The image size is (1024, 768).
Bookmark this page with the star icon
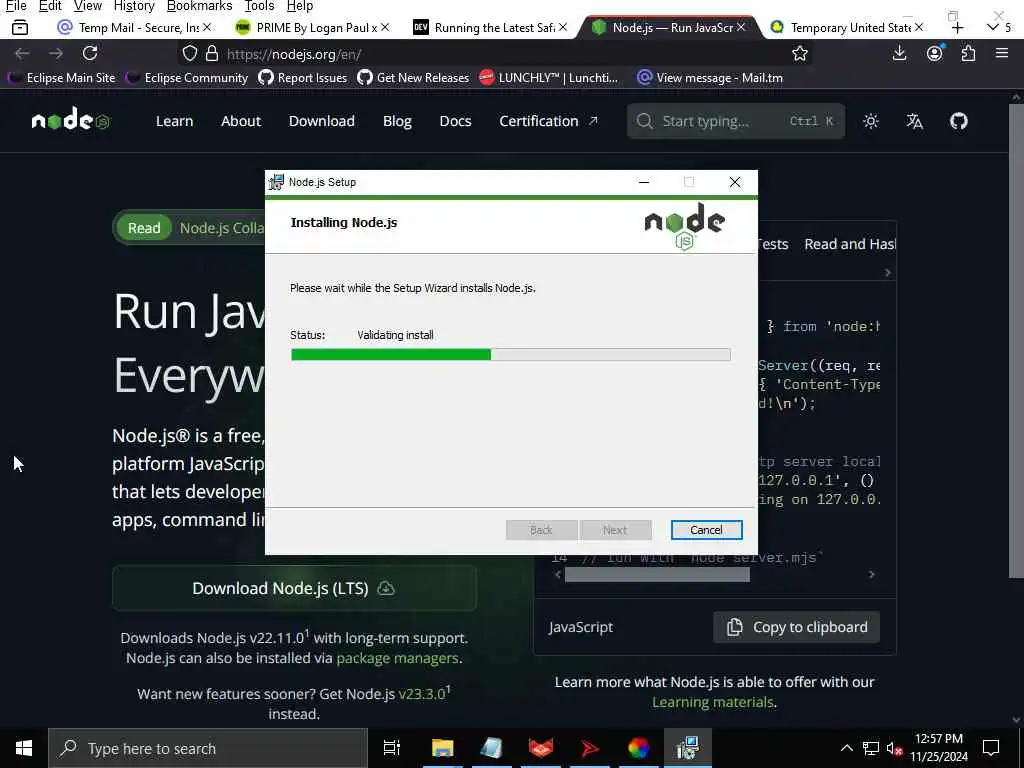coord(799,54)
